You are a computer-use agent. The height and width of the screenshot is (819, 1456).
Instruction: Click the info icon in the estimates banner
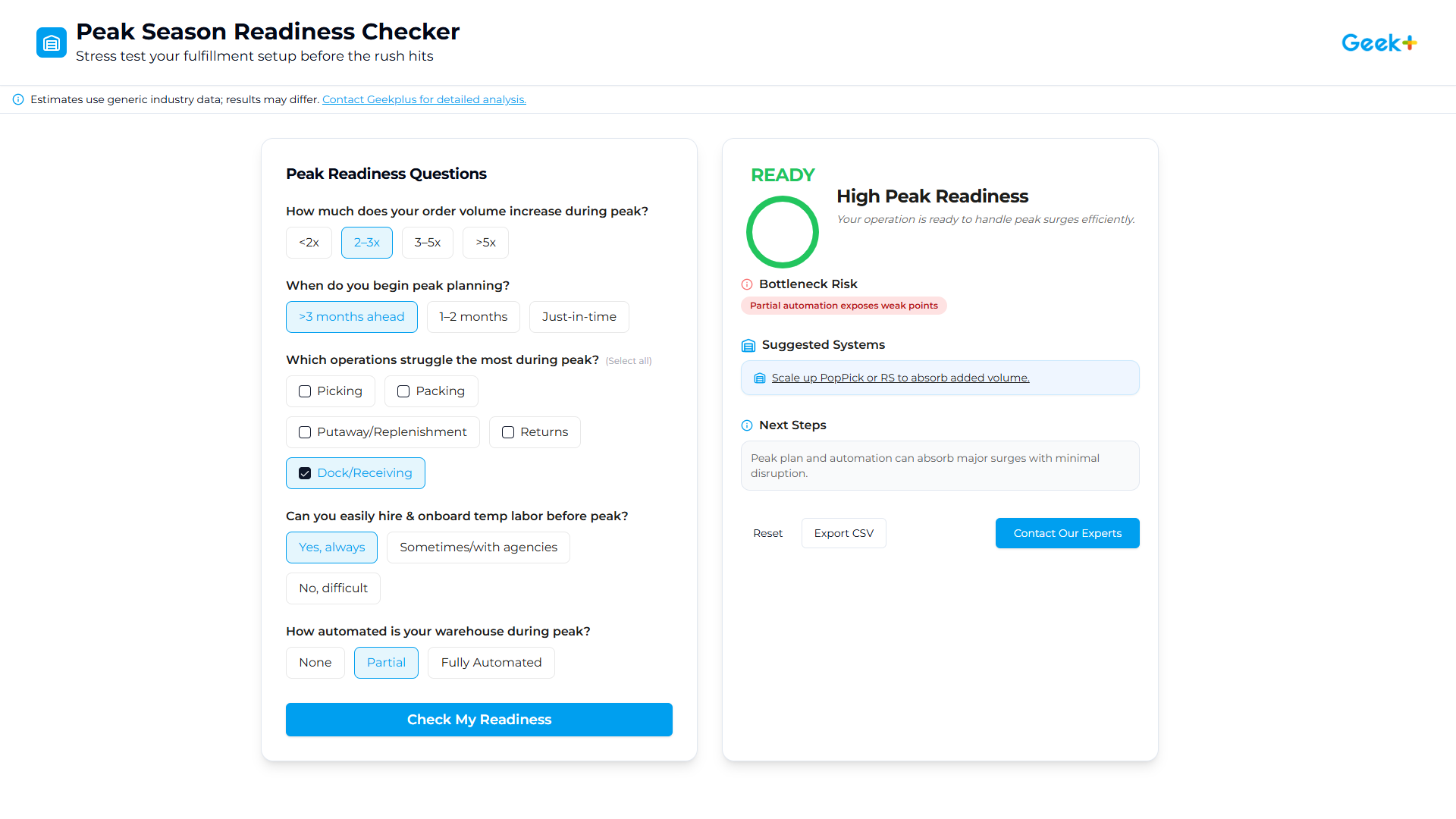pyautogui.click(x=17, y=99)
